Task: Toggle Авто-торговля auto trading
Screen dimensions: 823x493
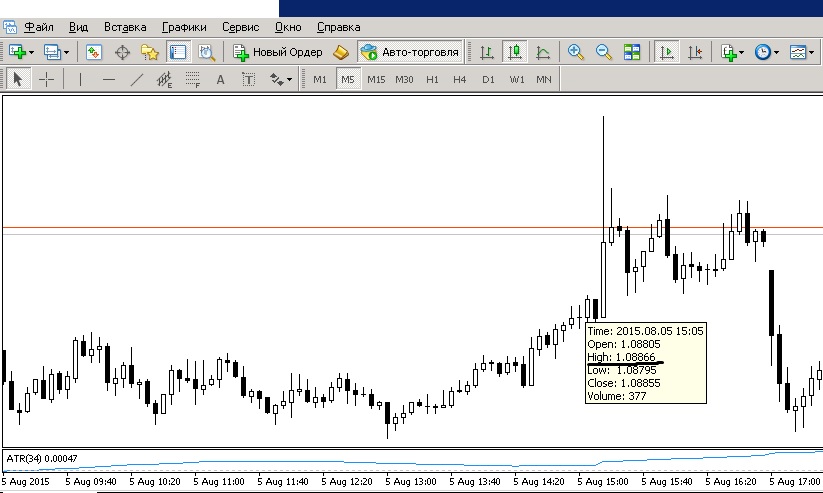Action: coord(410,52)
